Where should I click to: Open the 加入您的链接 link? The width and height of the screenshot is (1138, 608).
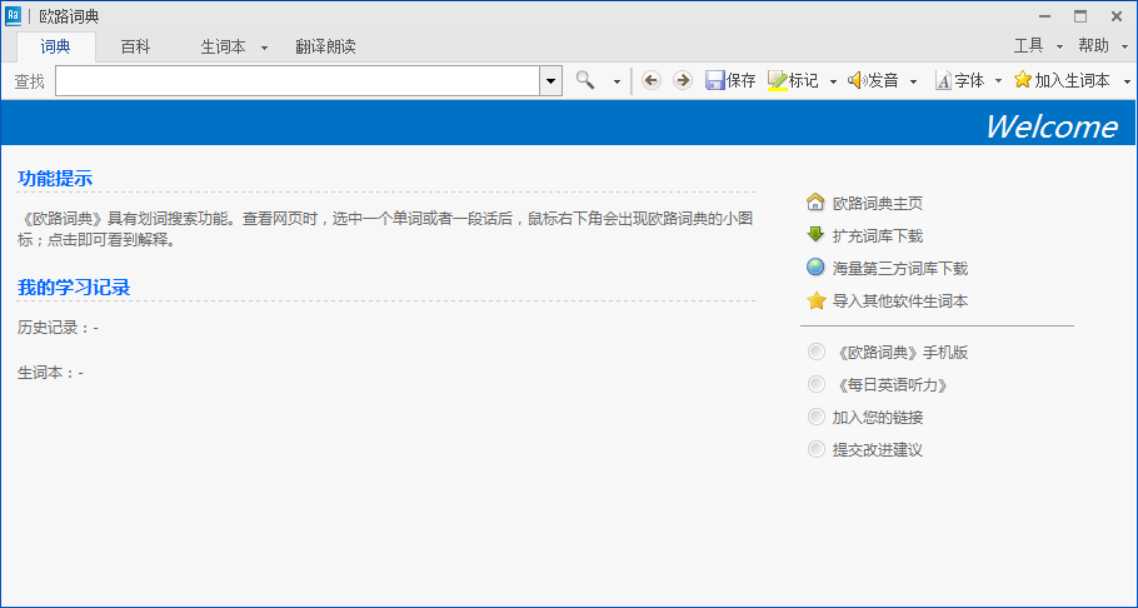coord(877,417)
